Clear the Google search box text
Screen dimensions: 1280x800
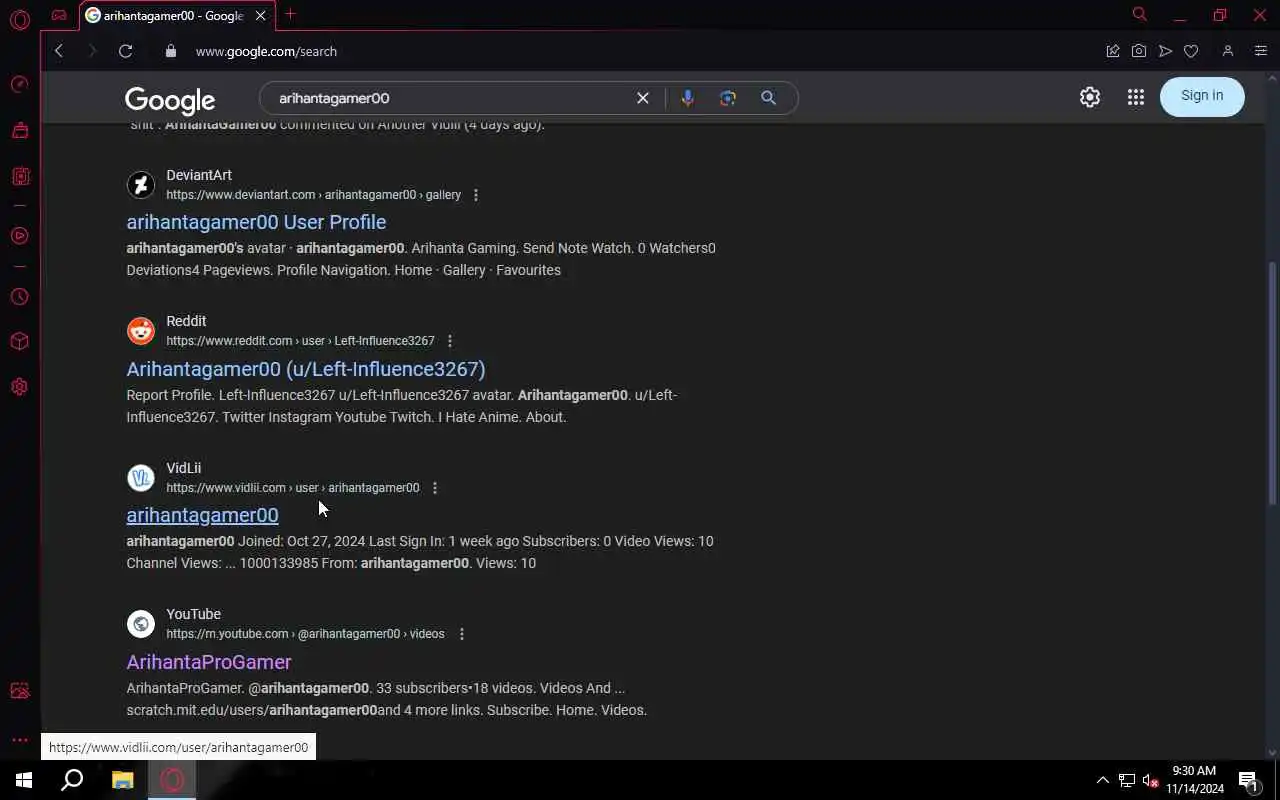pos(643,98)
